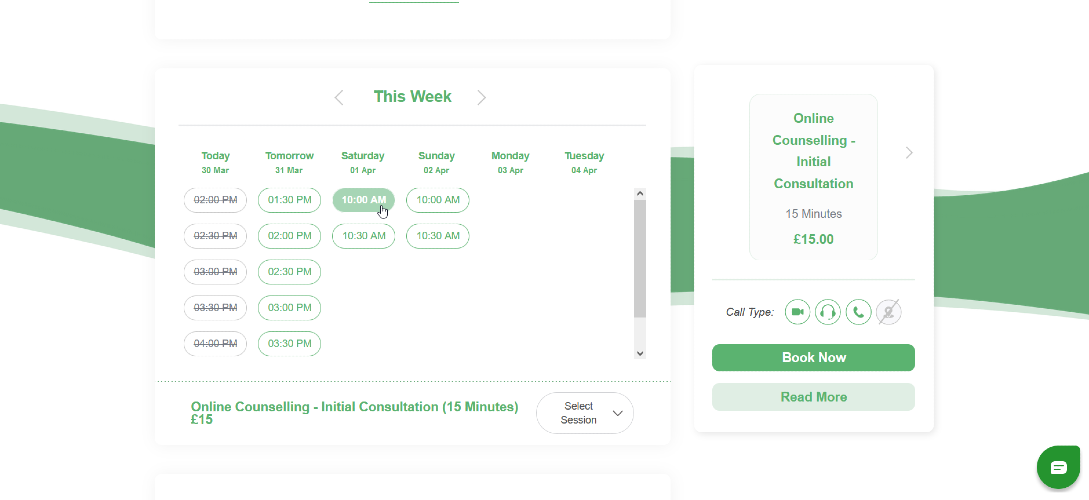Click the unavailable Today 02:30 PM slot
Screen dimensions: 1089x500
pos(215,236)
